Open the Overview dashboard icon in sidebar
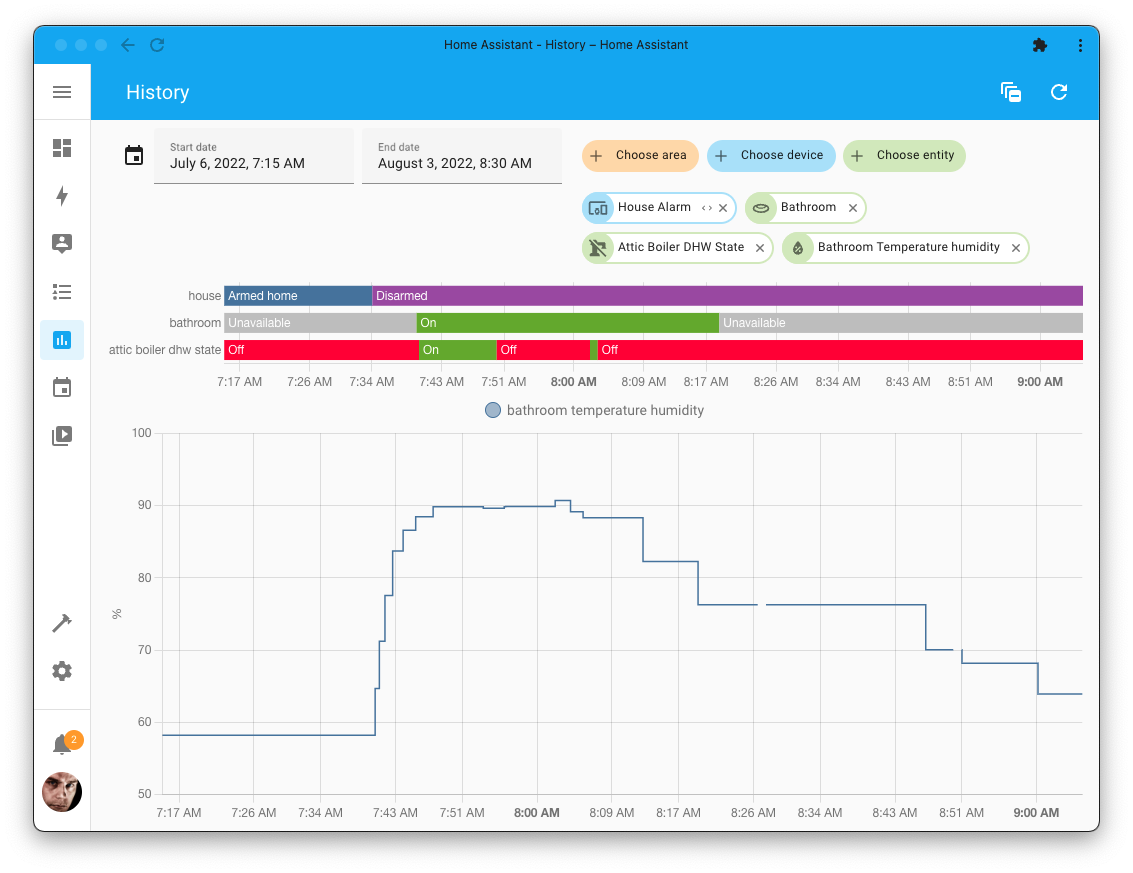The width and height of the screenshot is (1133, 873). [x=62, y=148]
